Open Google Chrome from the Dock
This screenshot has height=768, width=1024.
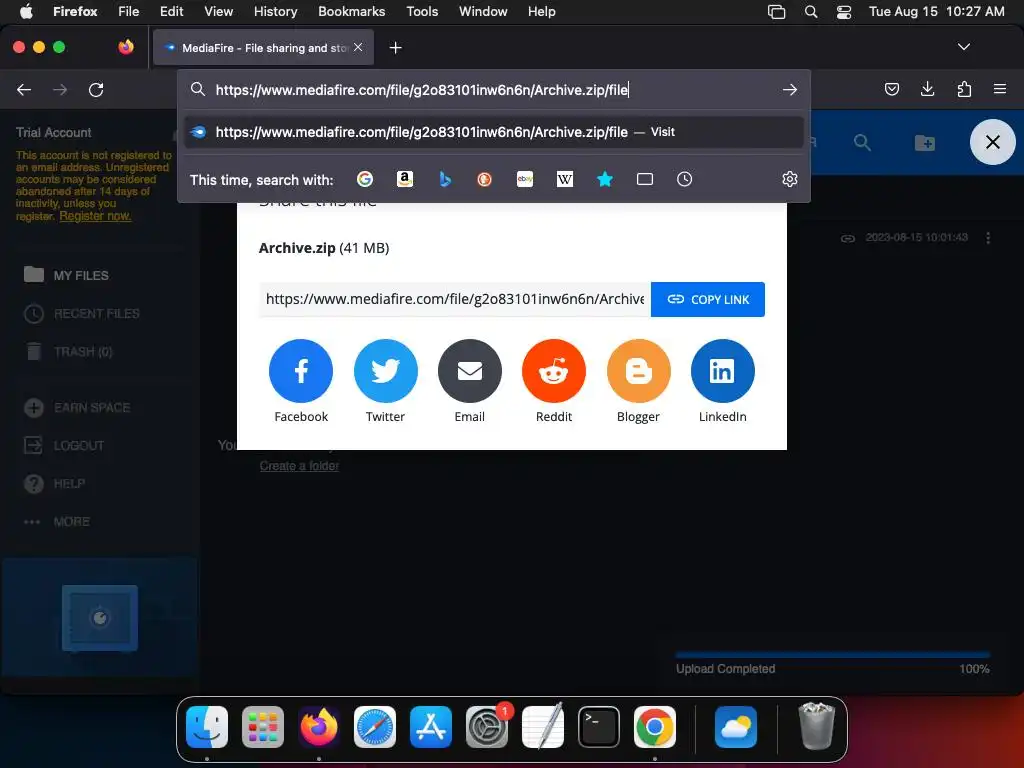click(x=654, y=727)
